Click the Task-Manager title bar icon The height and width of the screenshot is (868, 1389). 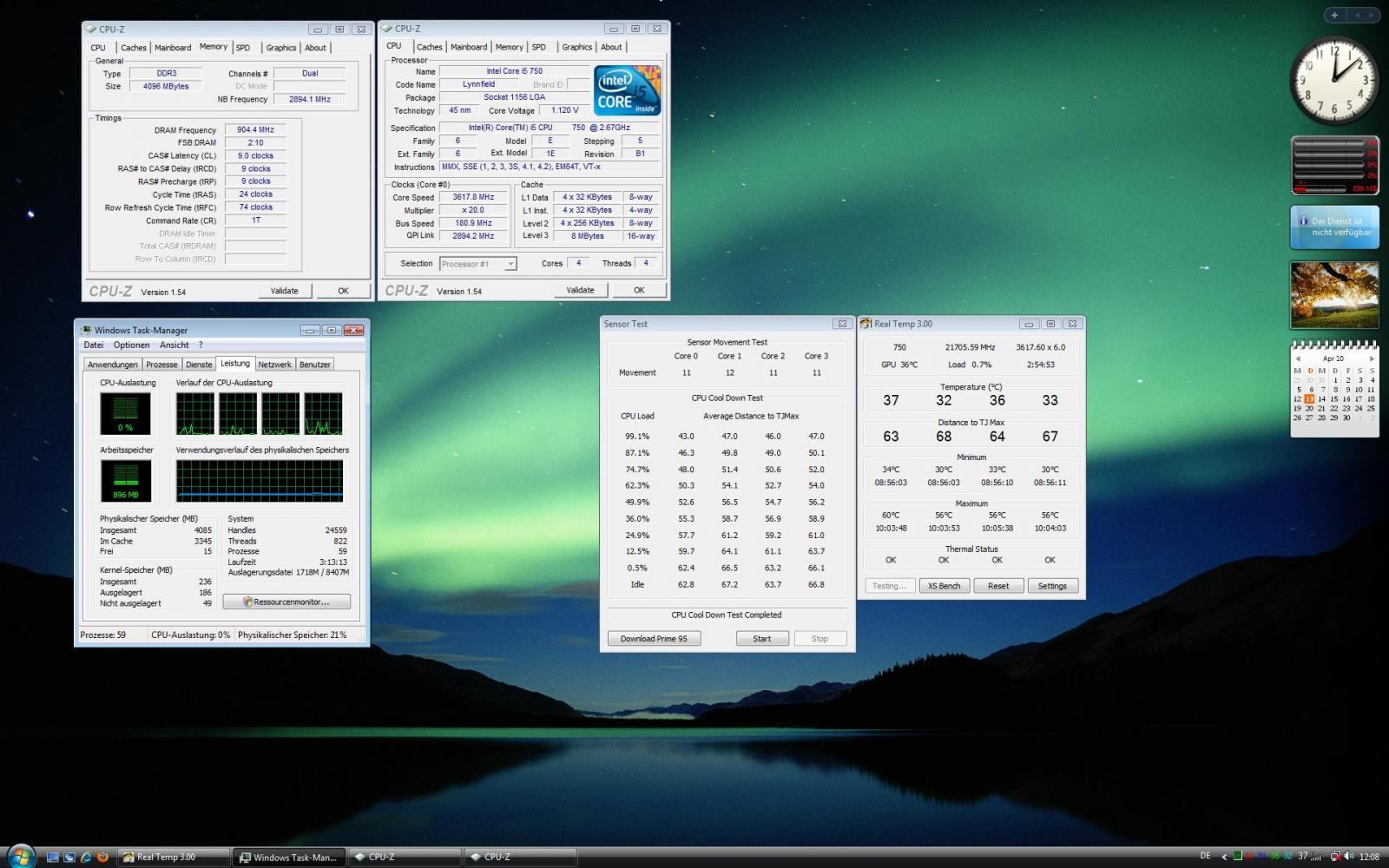click(85, 330)
